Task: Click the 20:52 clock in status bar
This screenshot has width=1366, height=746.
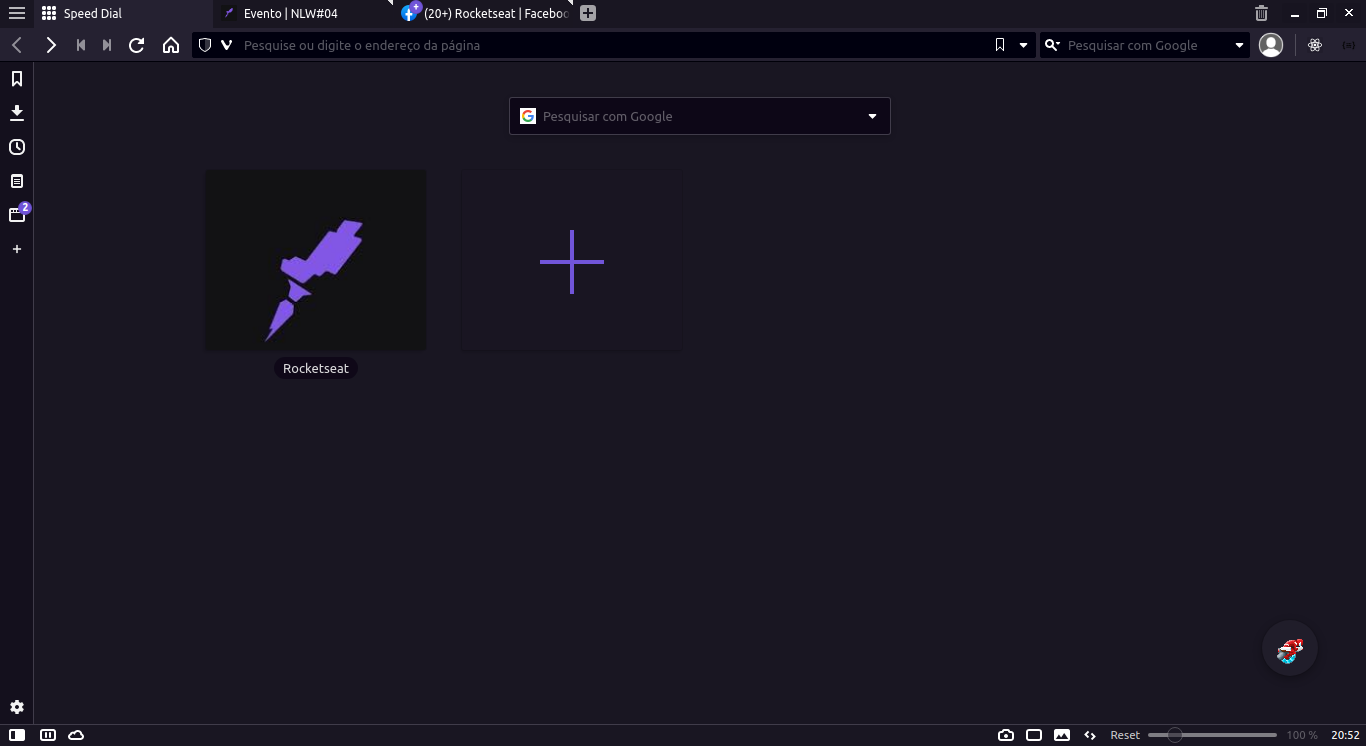Action: click(1346, 735)
